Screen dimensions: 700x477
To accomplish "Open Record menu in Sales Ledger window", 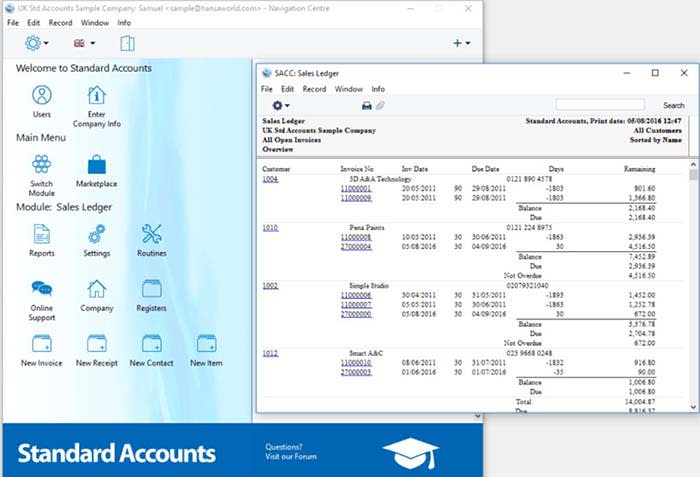I will tap(314, 89).
